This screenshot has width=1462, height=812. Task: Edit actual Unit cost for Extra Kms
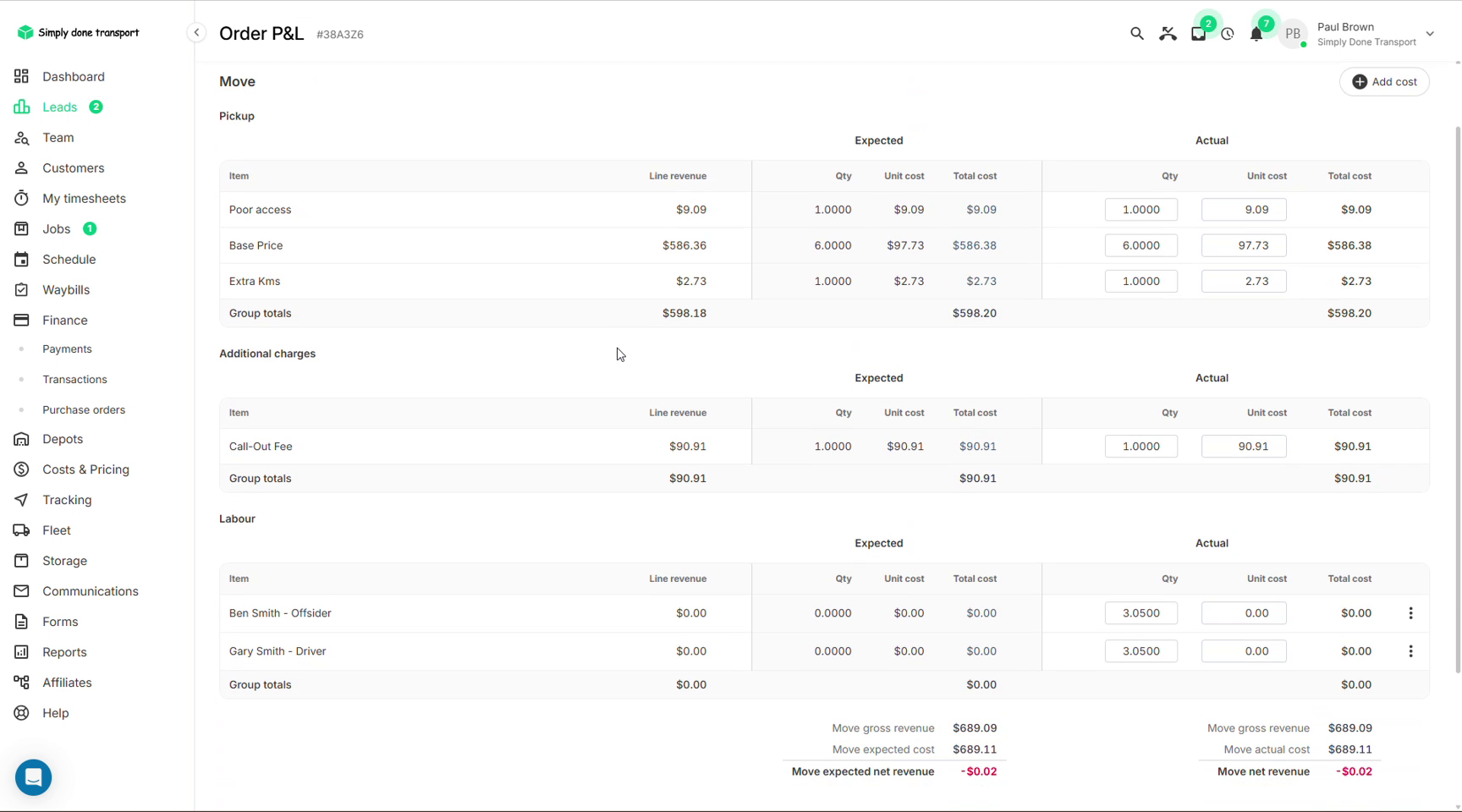(1244, 281)
